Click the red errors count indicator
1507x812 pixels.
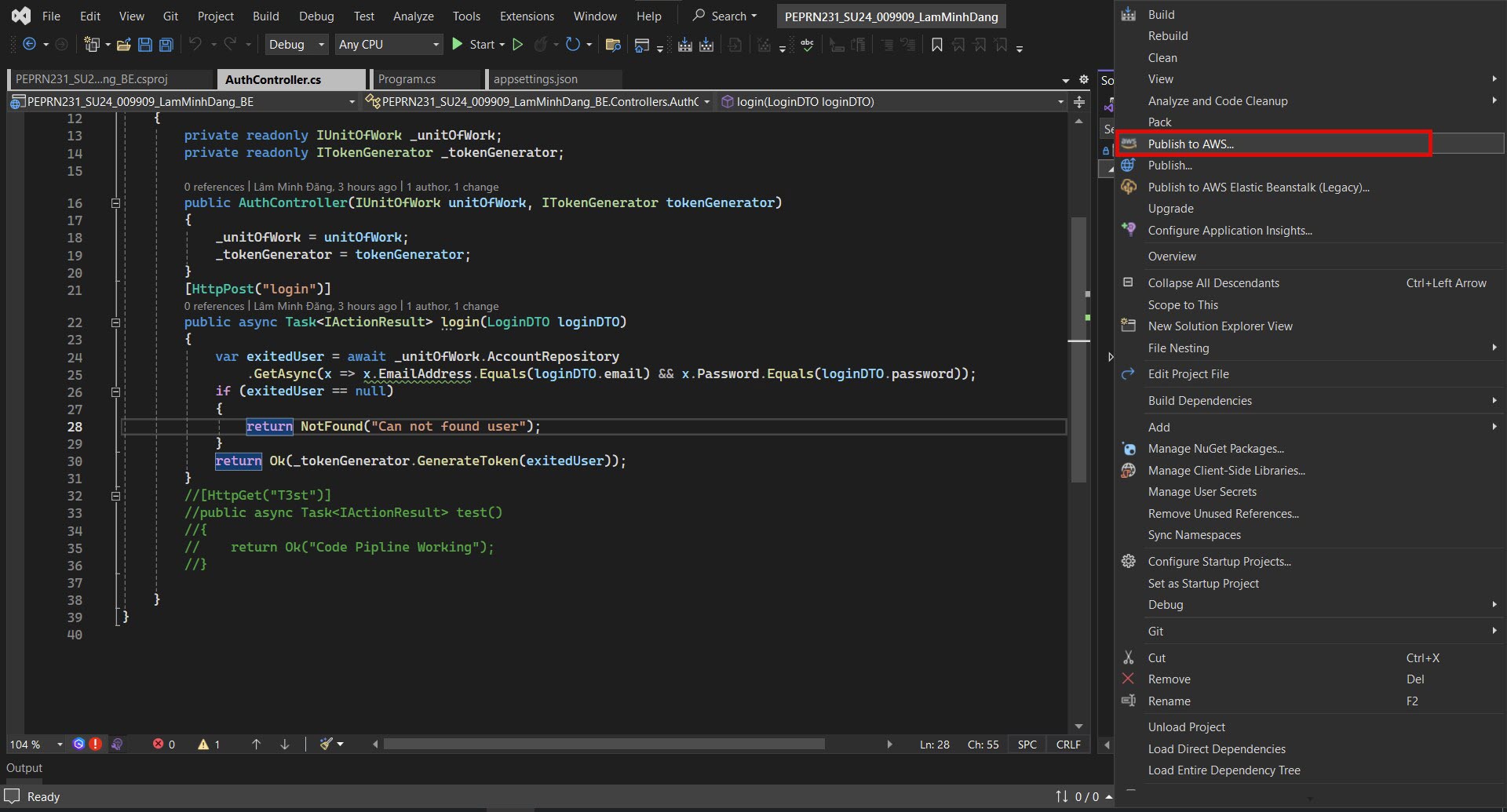(x=164, y=745)
